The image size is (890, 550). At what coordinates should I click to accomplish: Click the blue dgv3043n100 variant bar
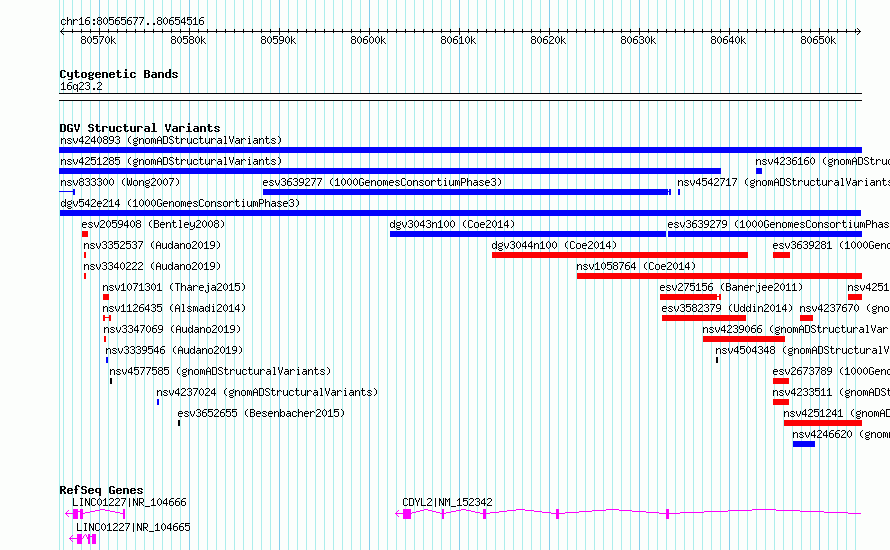pos(528,234)
